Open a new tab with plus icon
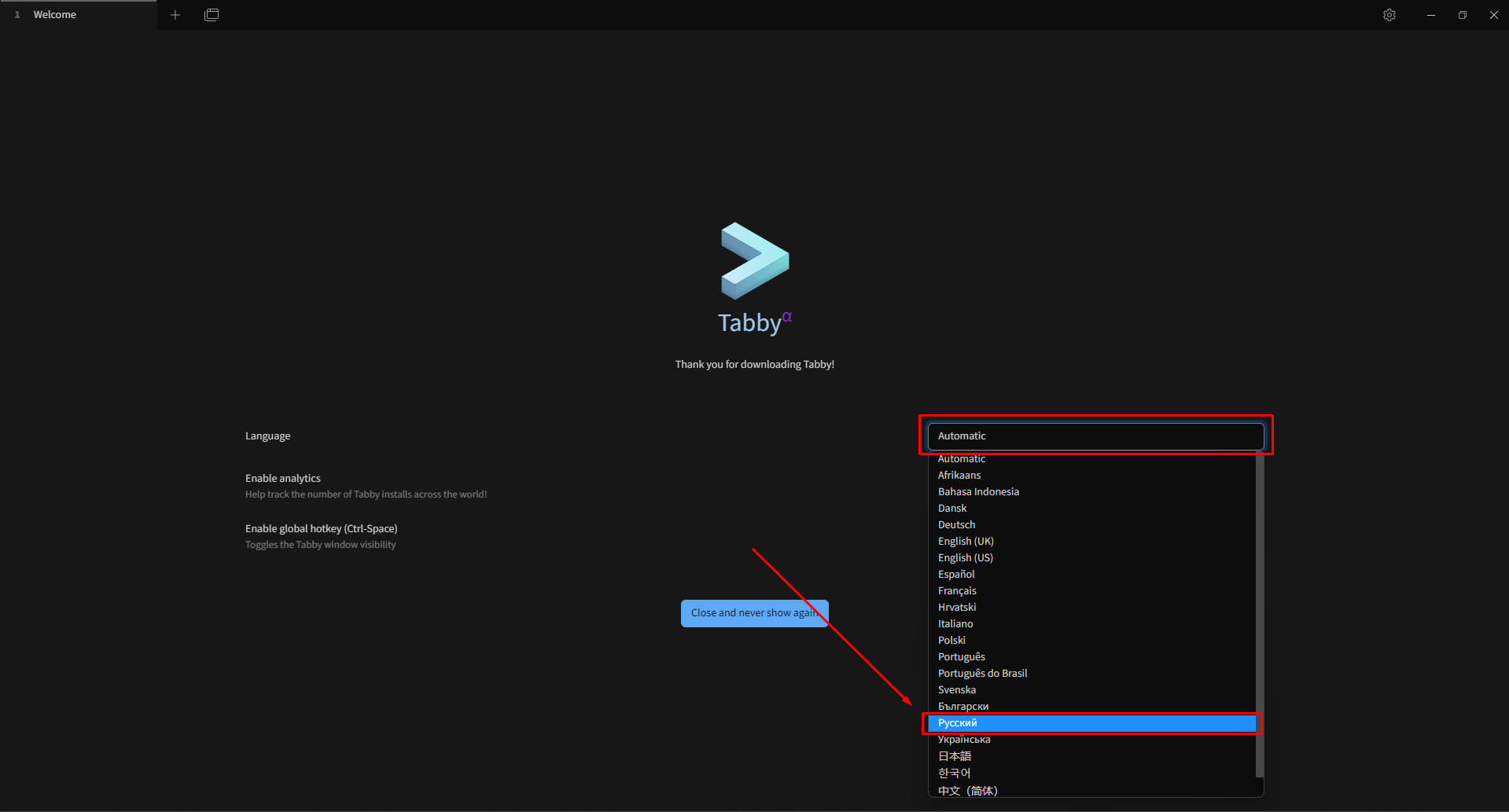The image size is (1509, 812). tap(175, 15)
